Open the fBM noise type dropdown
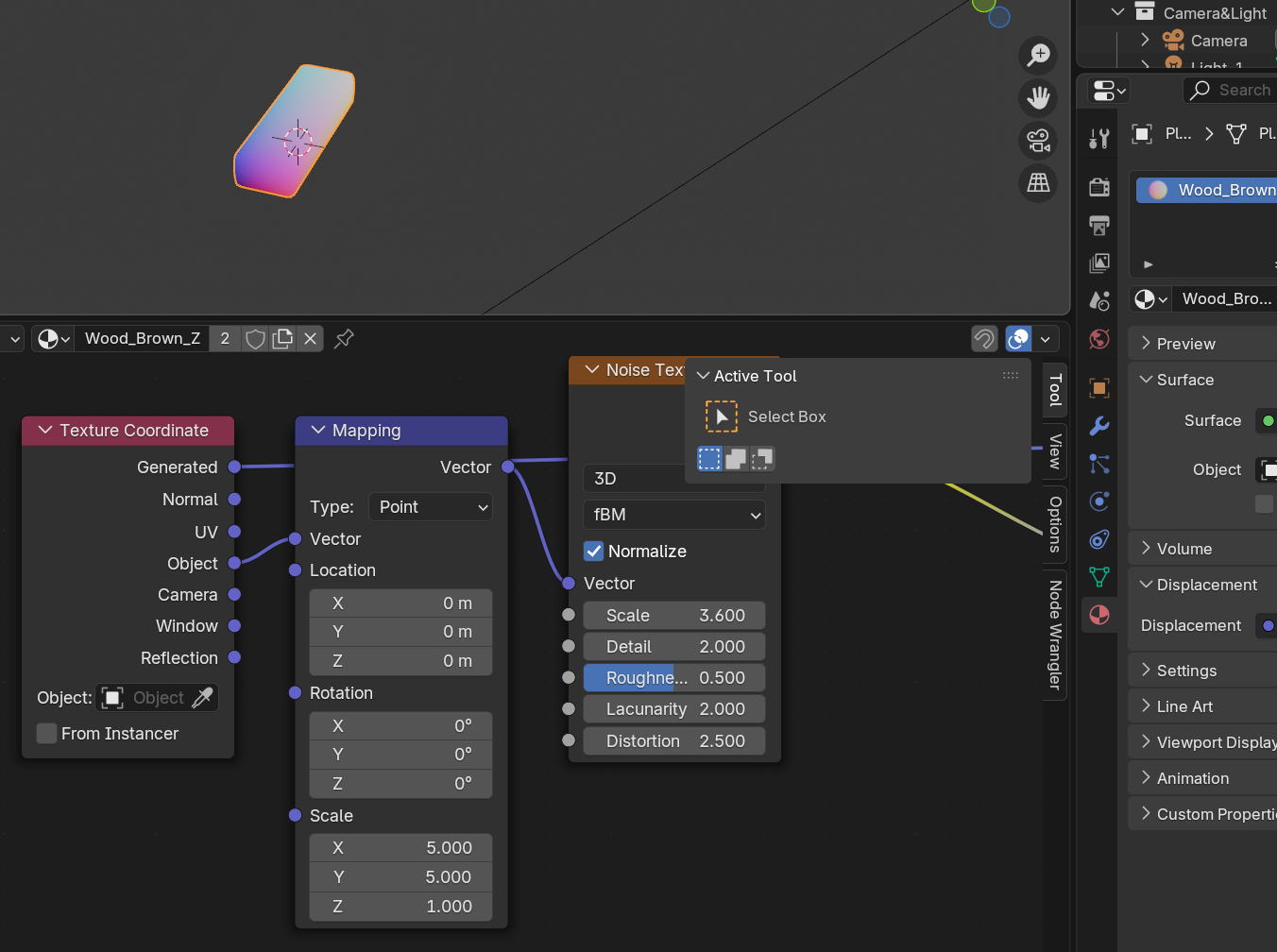This screenshot has height=952, width=1277. point(674,515)
